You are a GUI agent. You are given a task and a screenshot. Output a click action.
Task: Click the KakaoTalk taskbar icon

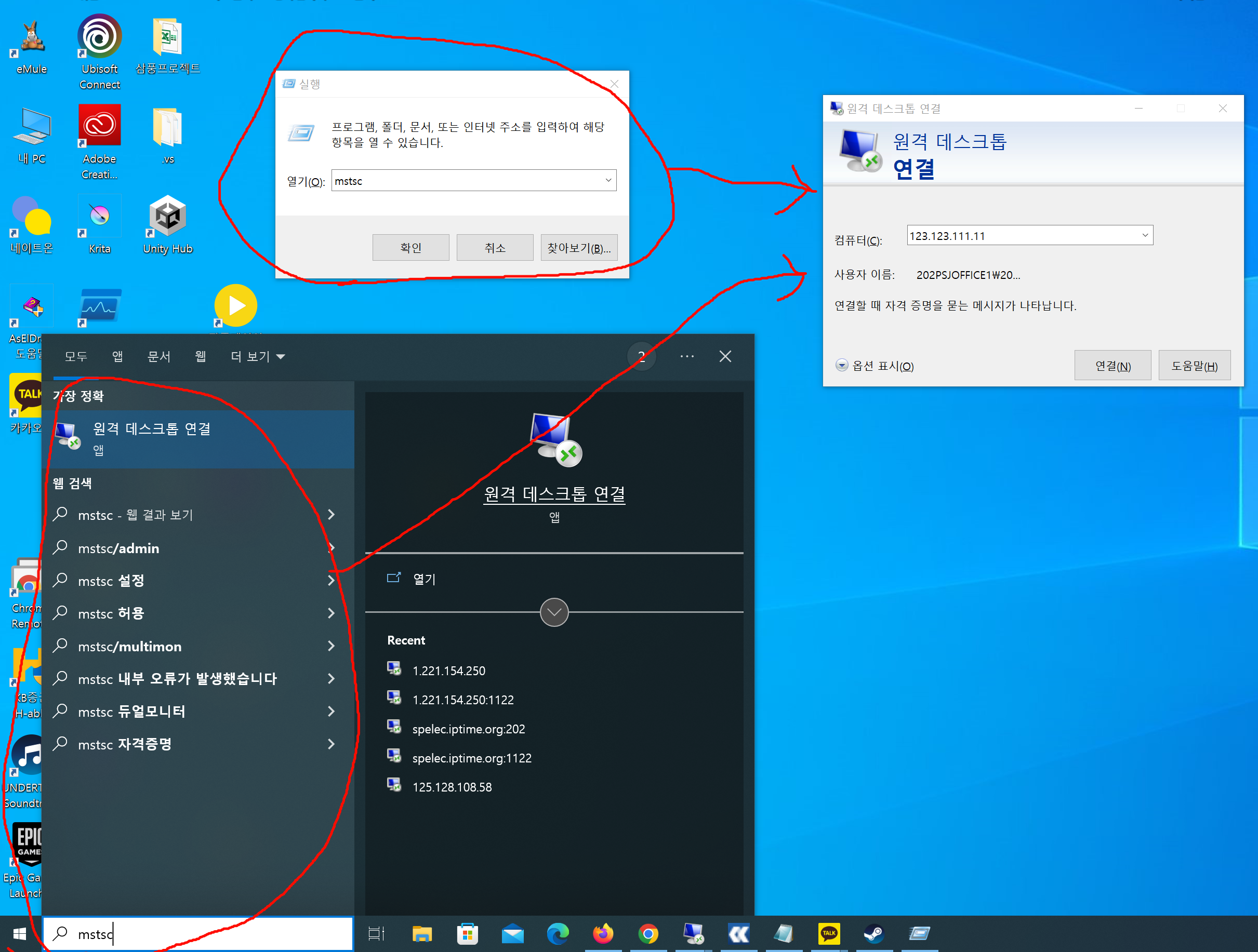(x=829, y=933)
